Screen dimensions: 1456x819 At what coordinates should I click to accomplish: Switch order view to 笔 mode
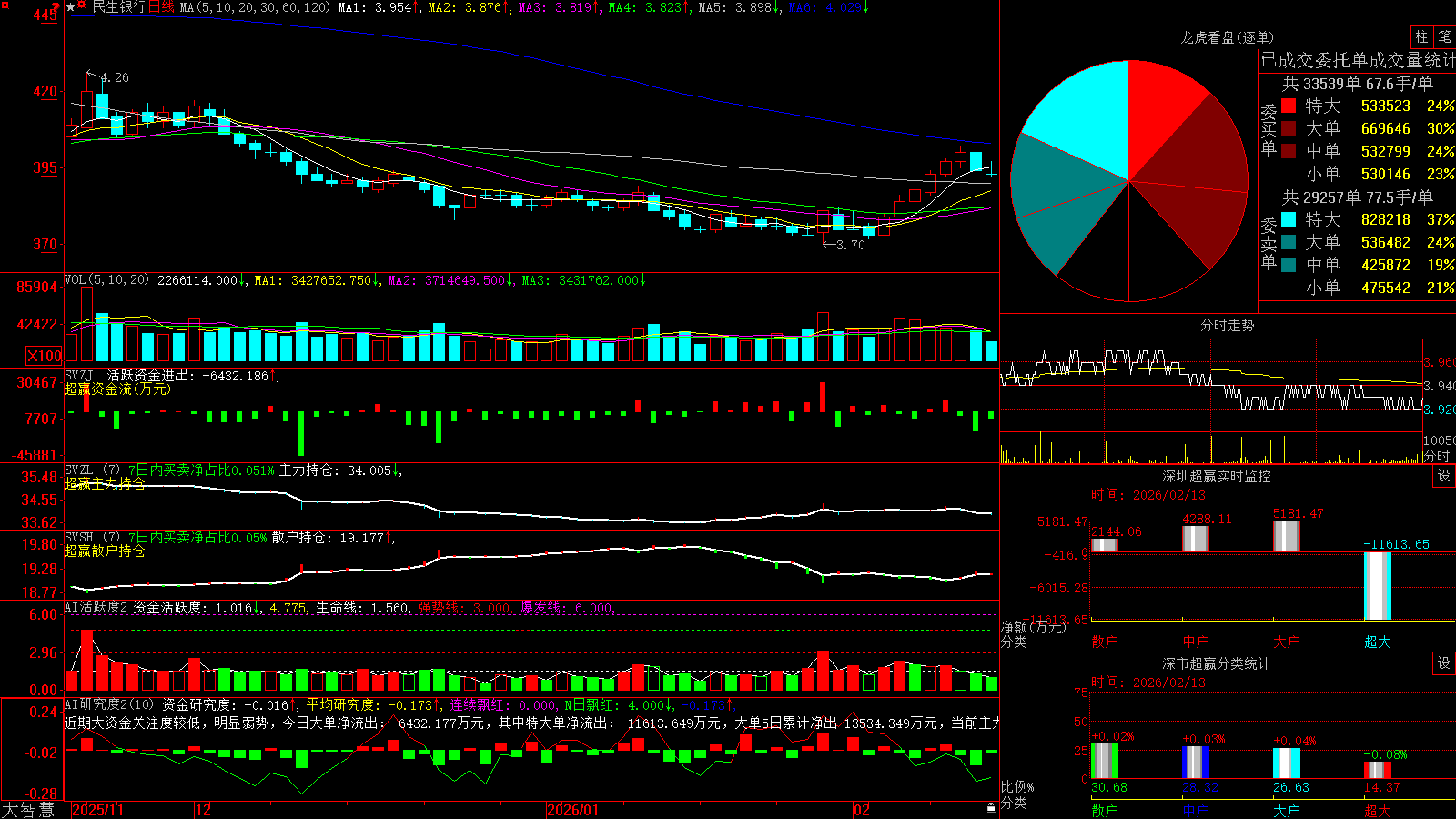pos(1445,36)
